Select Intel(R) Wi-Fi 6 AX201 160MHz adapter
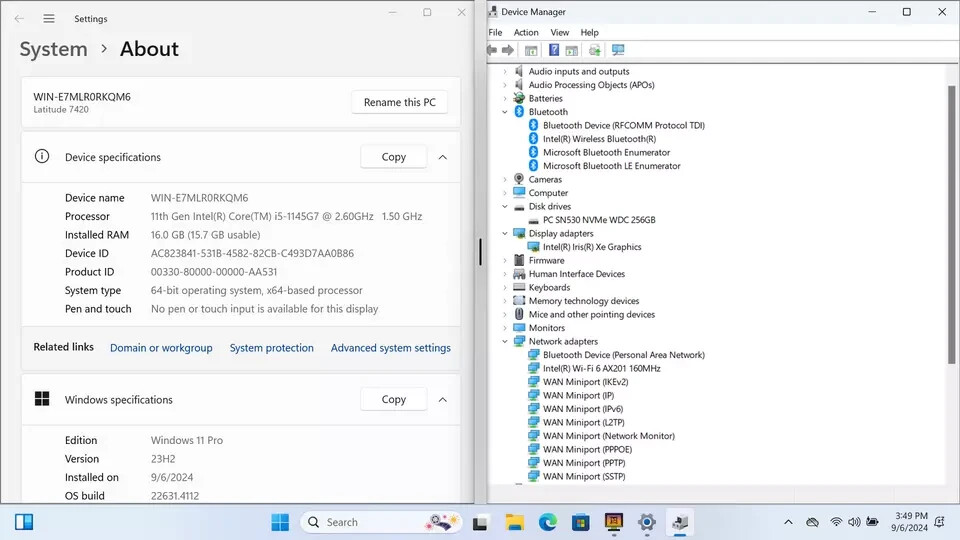Viewport: 960px width, 540px height. 601,369
